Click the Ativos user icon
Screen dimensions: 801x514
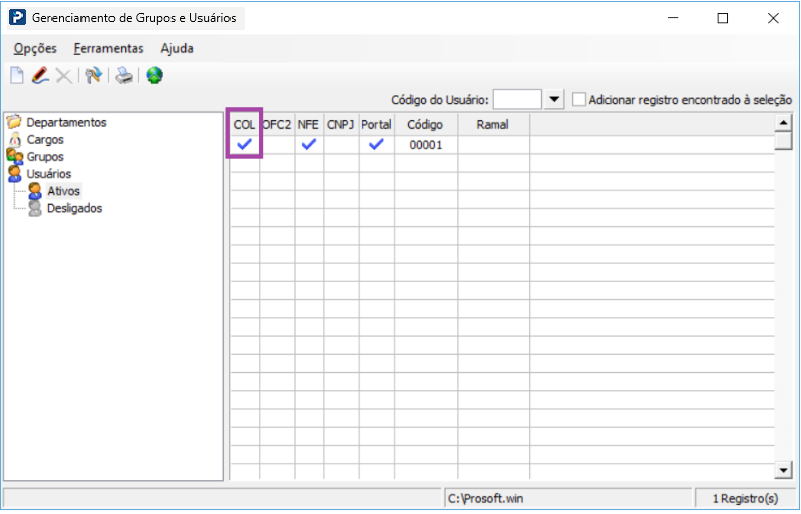(35, 191)
